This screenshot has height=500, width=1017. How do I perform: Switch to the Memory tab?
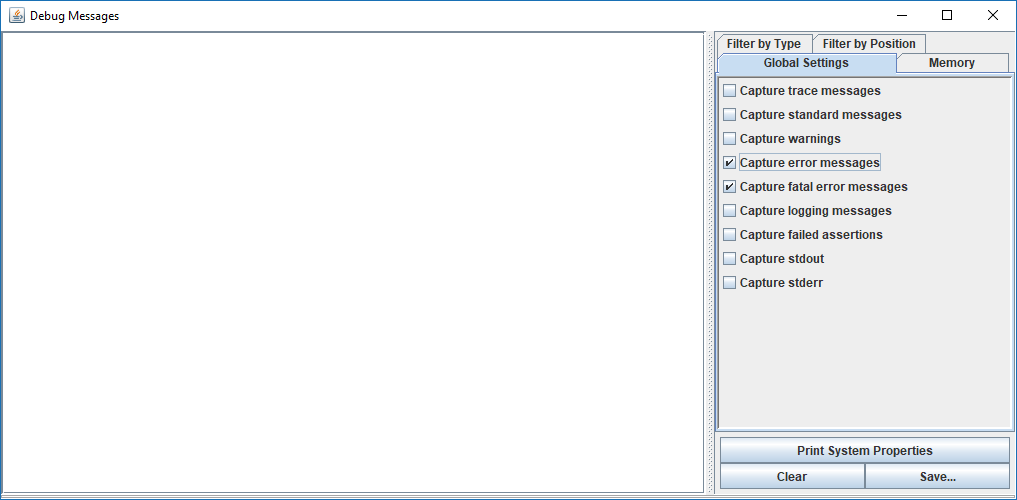click(951, 63)
